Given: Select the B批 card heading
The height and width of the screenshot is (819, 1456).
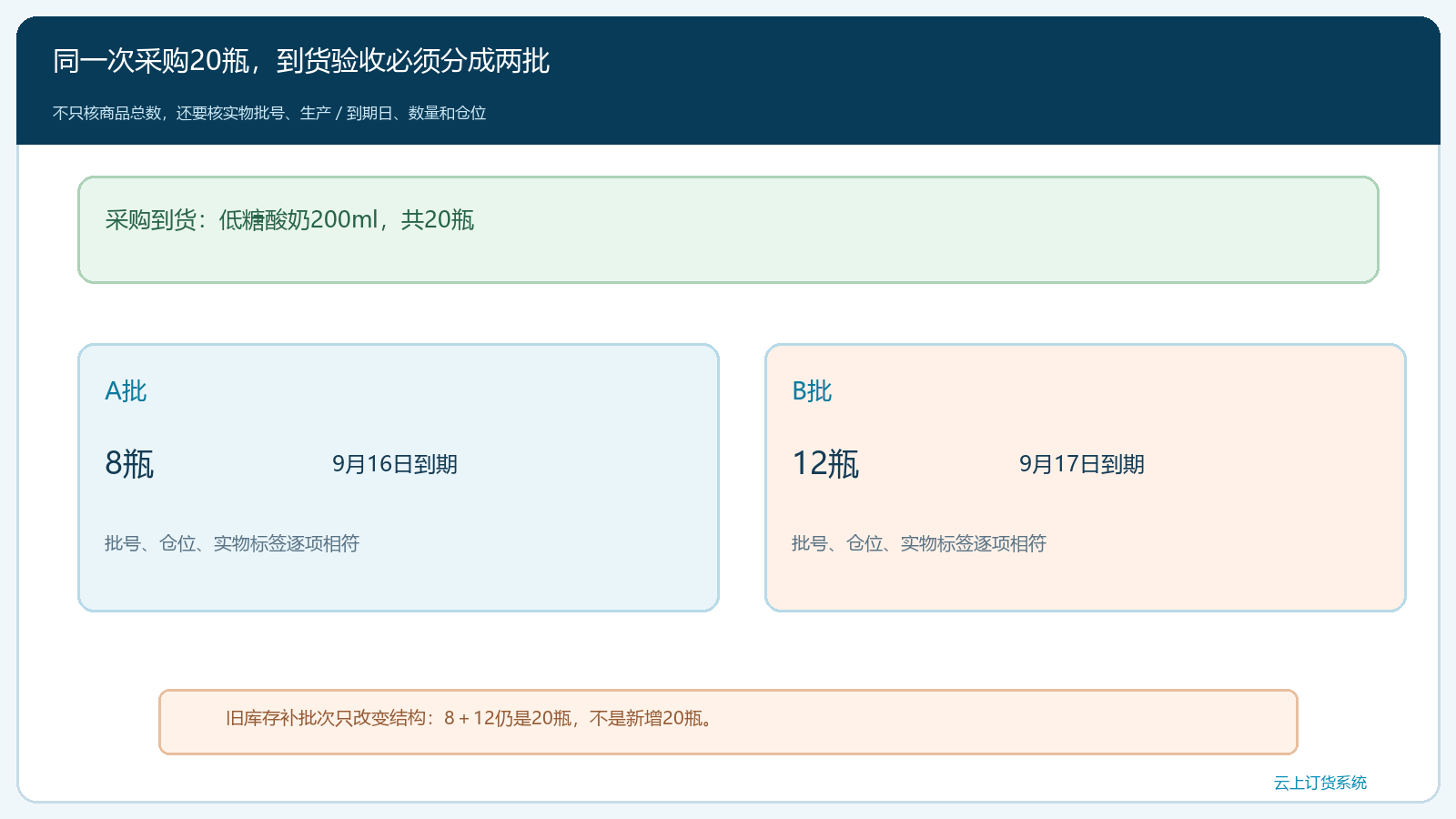Looking at the screenshot, I should (812, 391).
